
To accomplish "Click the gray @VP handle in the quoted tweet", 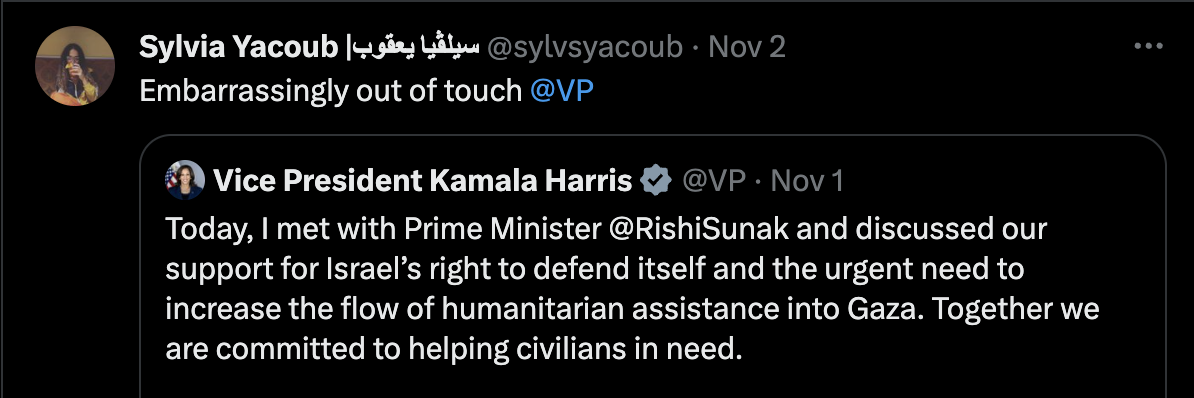I will tap(714, 181).
